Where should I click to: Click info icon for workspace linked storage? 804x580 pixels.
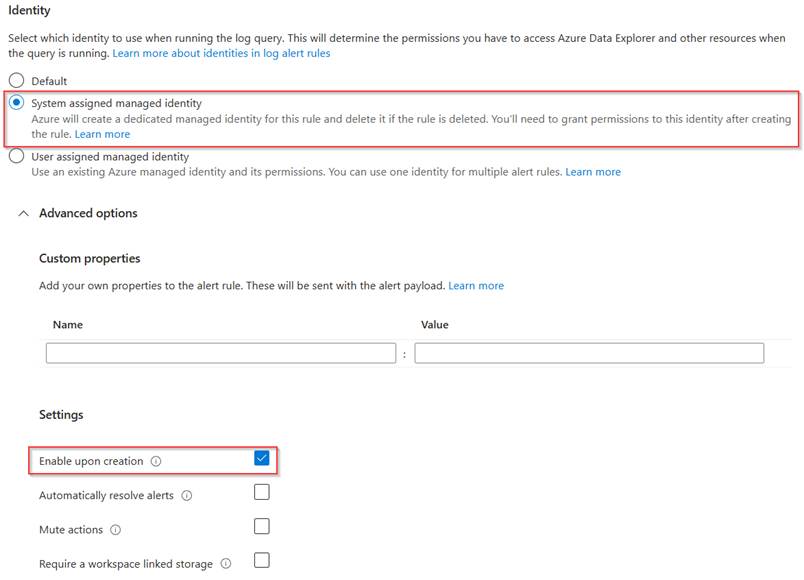225,564
